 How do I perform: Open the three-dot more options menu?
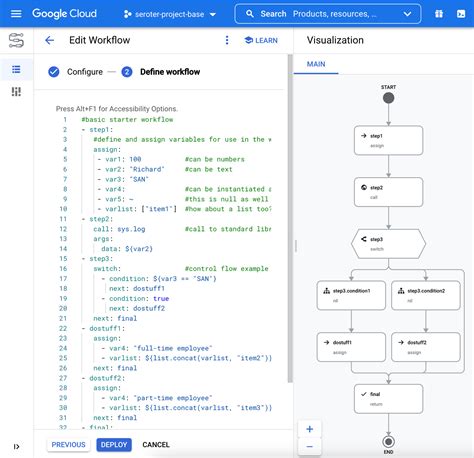227,40
